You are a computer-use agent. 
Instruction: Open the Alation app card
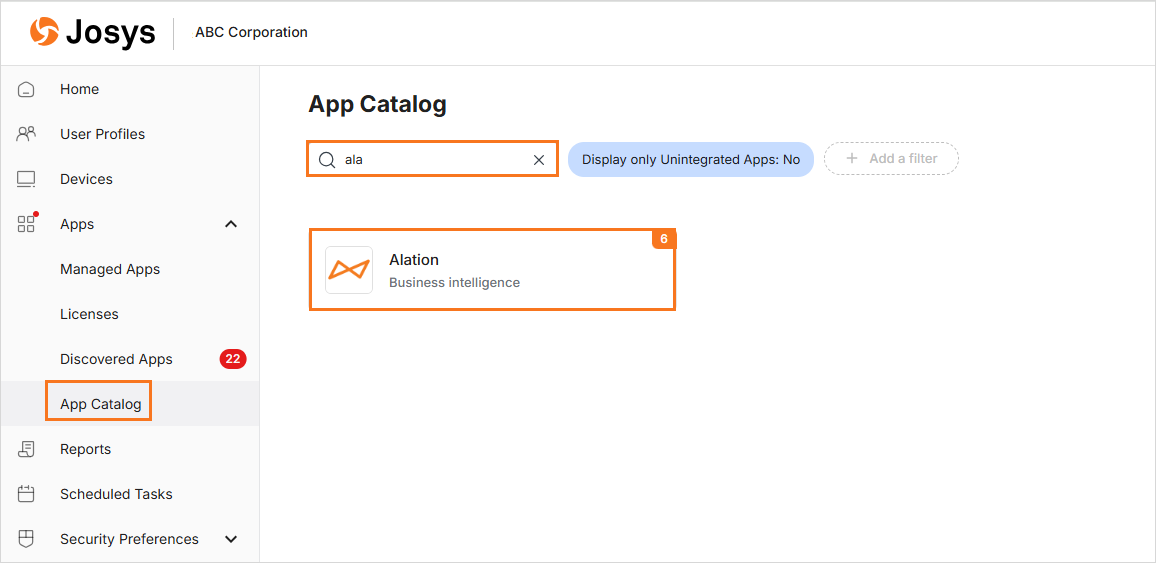pyautogui.click(x=492, y=270)
